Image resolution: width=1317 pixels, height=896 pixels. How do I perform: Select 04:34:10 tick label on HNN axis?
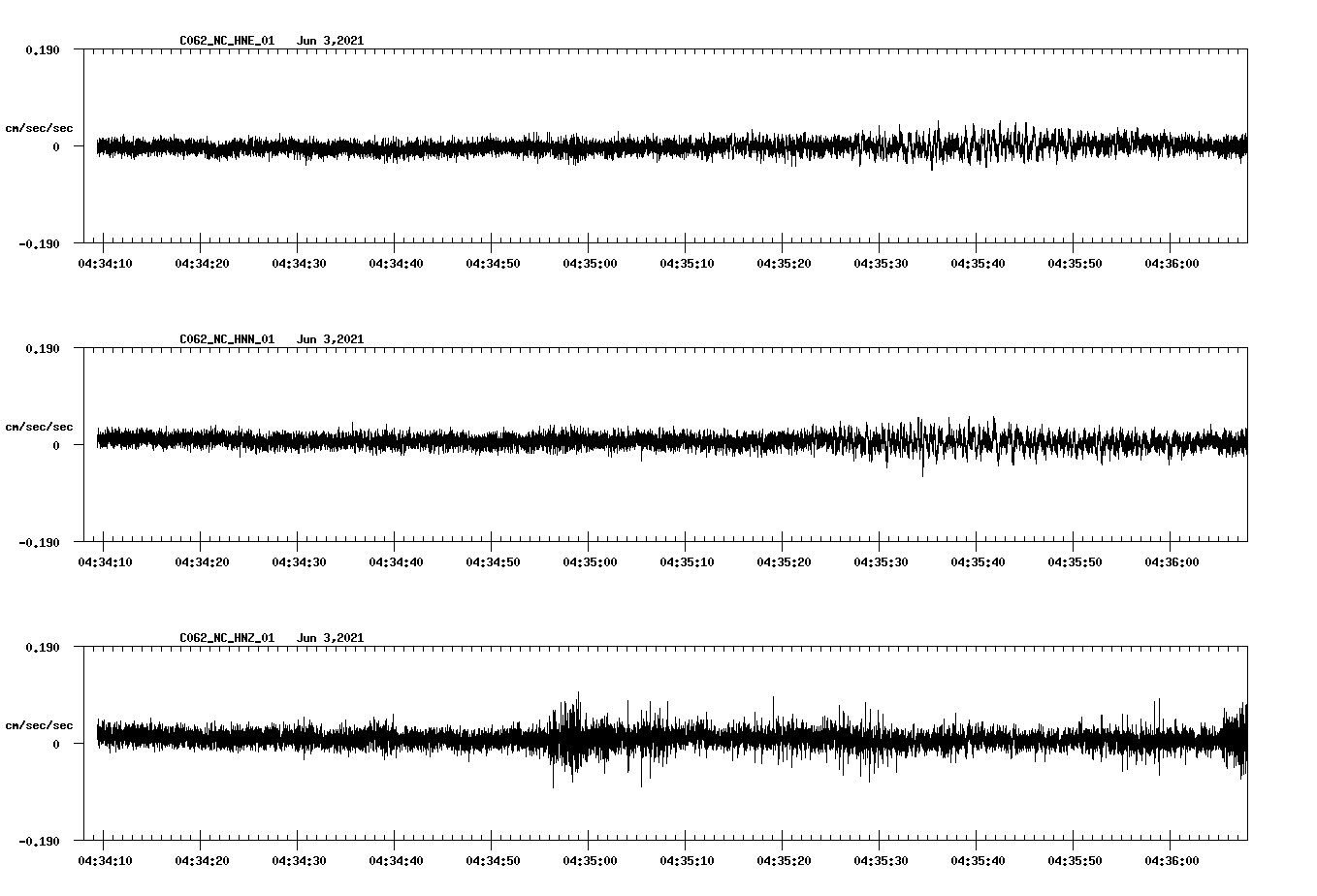pyautogui.click(x=105, y=562)
